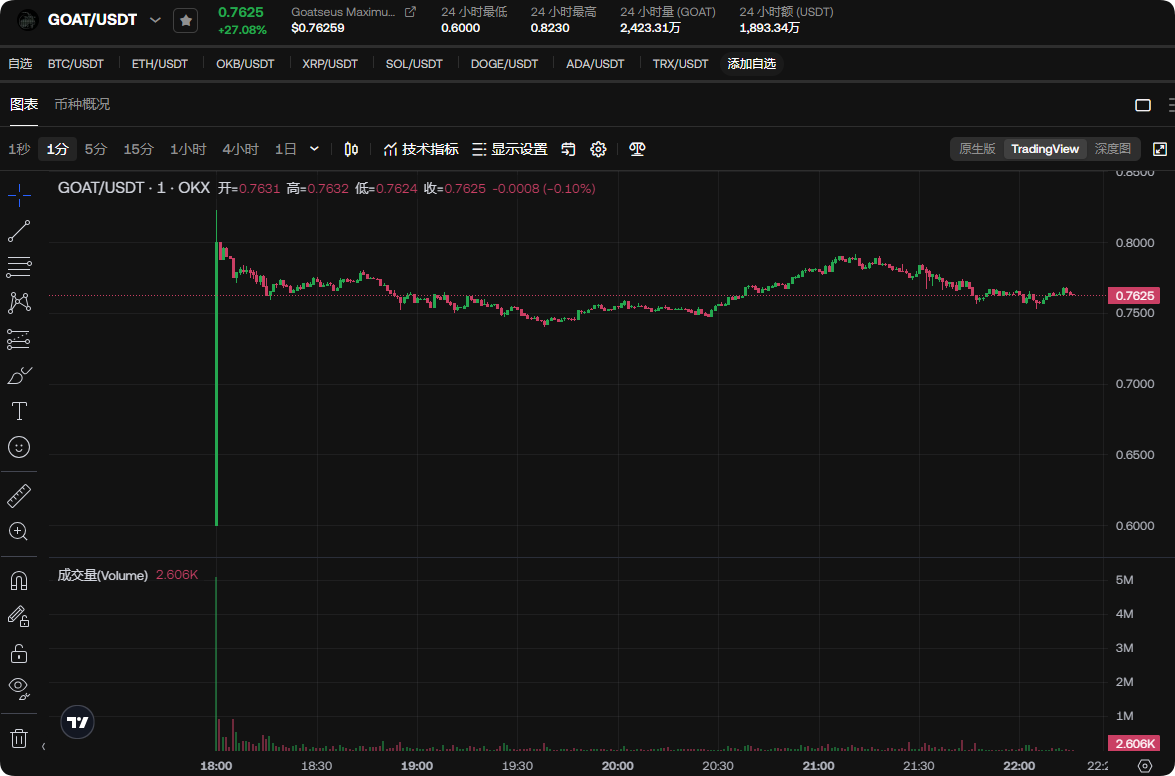Image resolution: width=1175 pixels, height=776 pixels.
Task: Expand more time interval options
Action: pyautogui.click(x=314, y=149)
